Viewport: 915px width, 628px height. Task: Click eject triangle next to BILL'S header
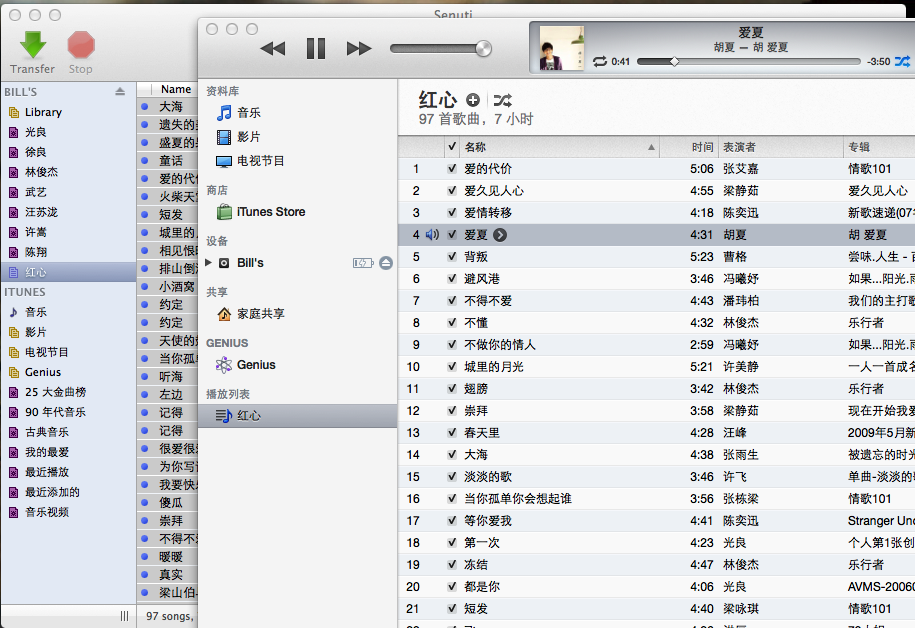coord(120,92)
